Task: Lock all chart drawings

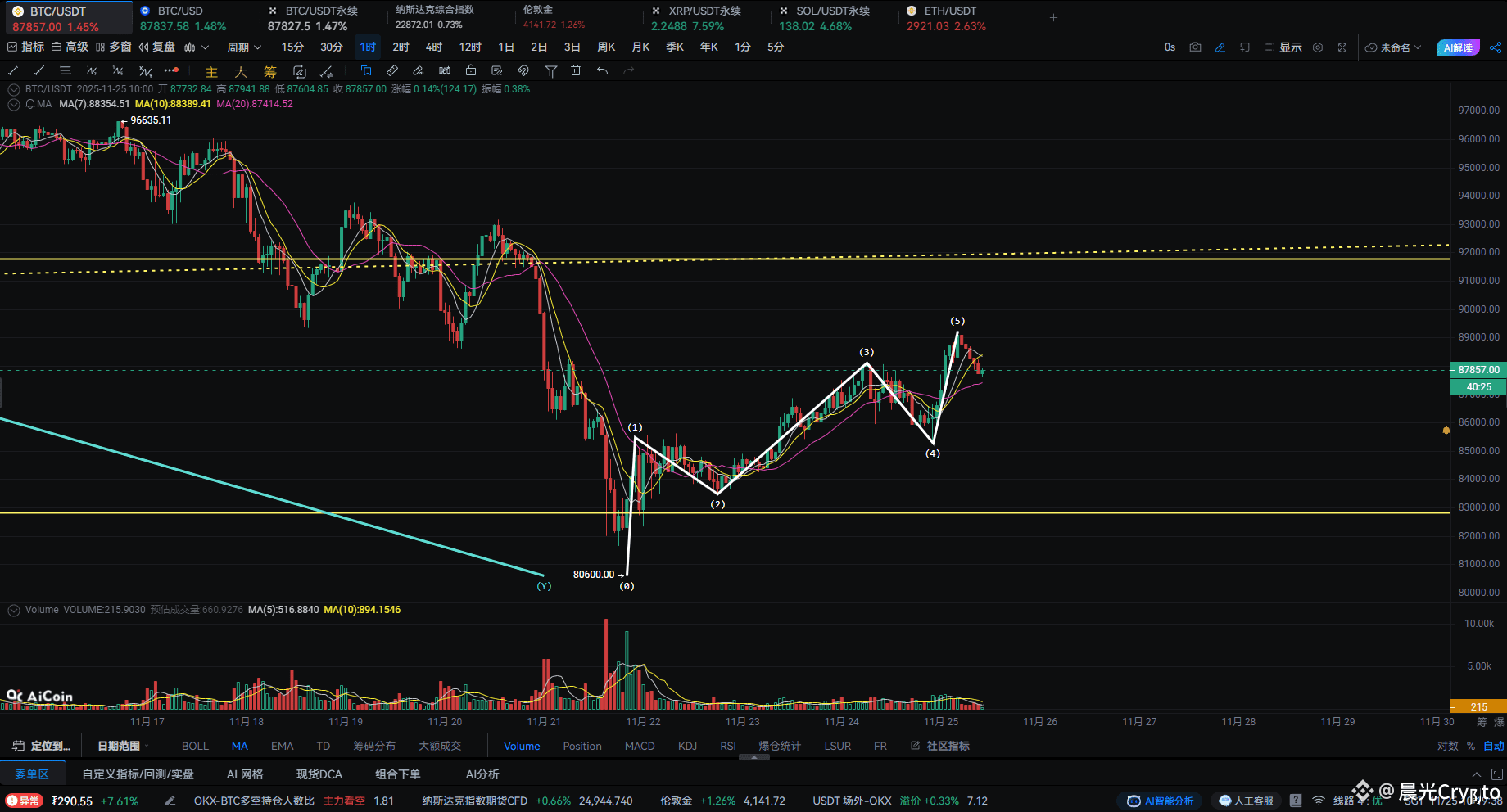Action: [x=471, y=71]
